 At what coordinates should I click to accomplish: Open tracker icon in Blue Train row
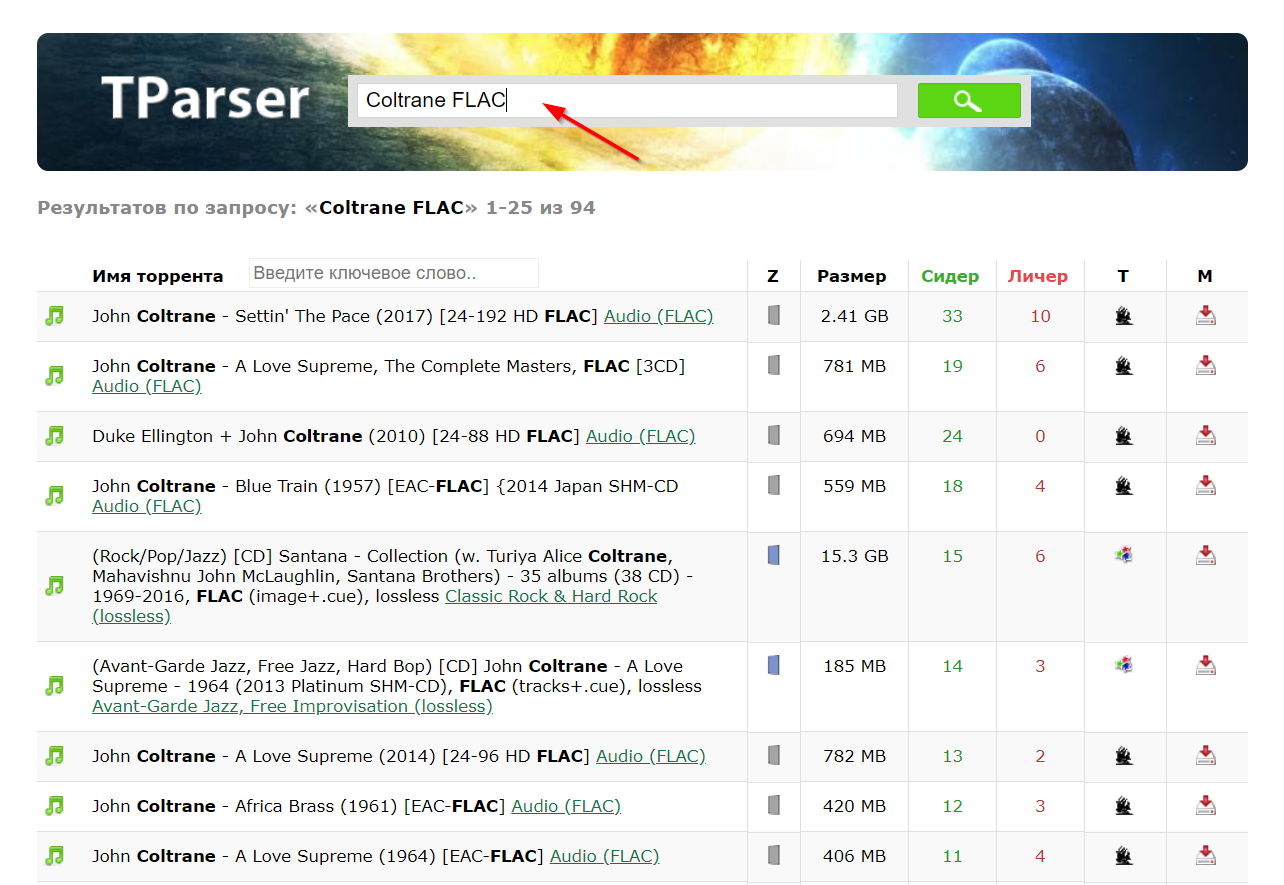1124,486
